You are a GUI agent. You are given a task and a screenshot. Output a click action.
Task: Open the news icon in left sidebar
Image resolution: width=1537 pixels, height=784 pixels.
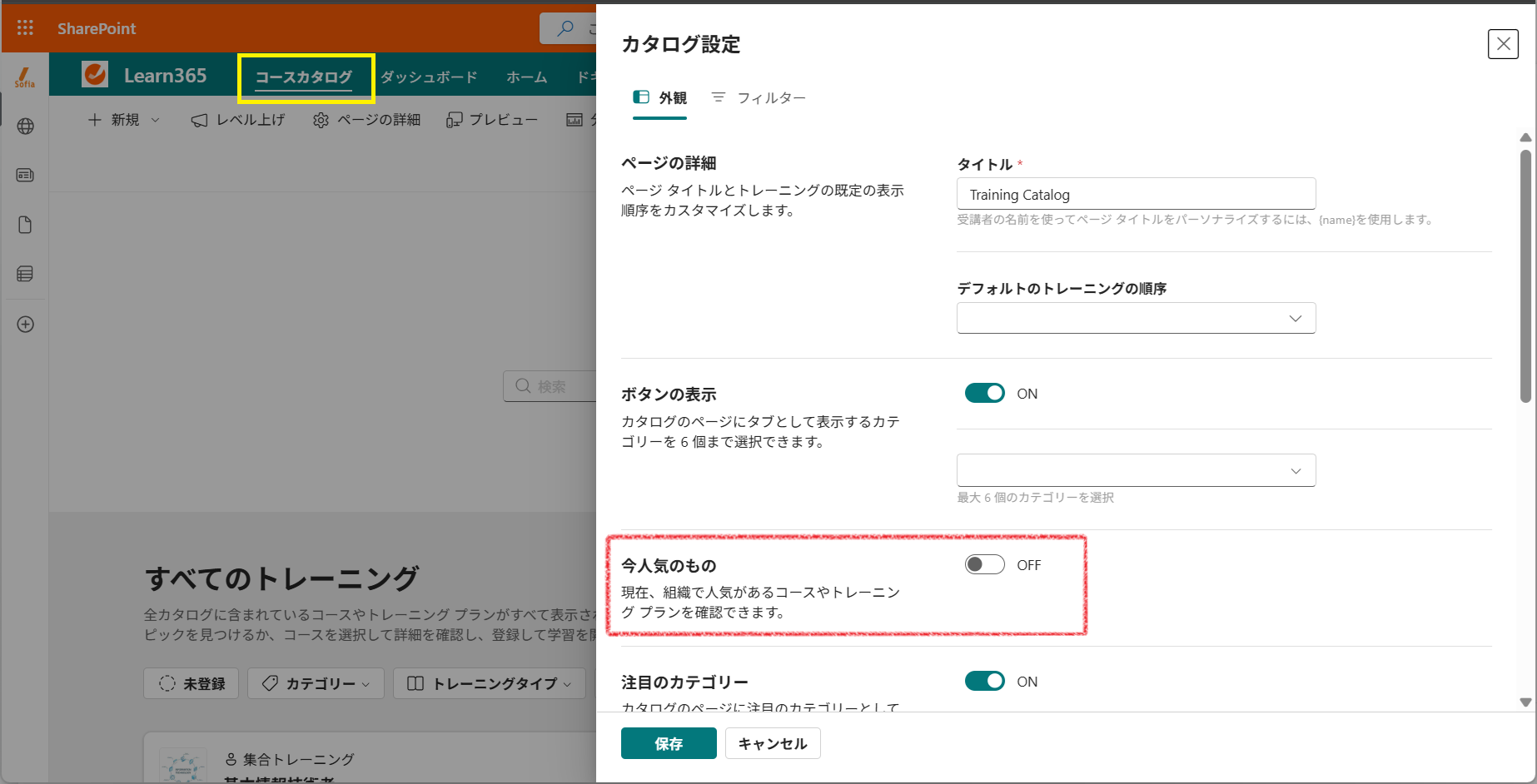point(26,175)
